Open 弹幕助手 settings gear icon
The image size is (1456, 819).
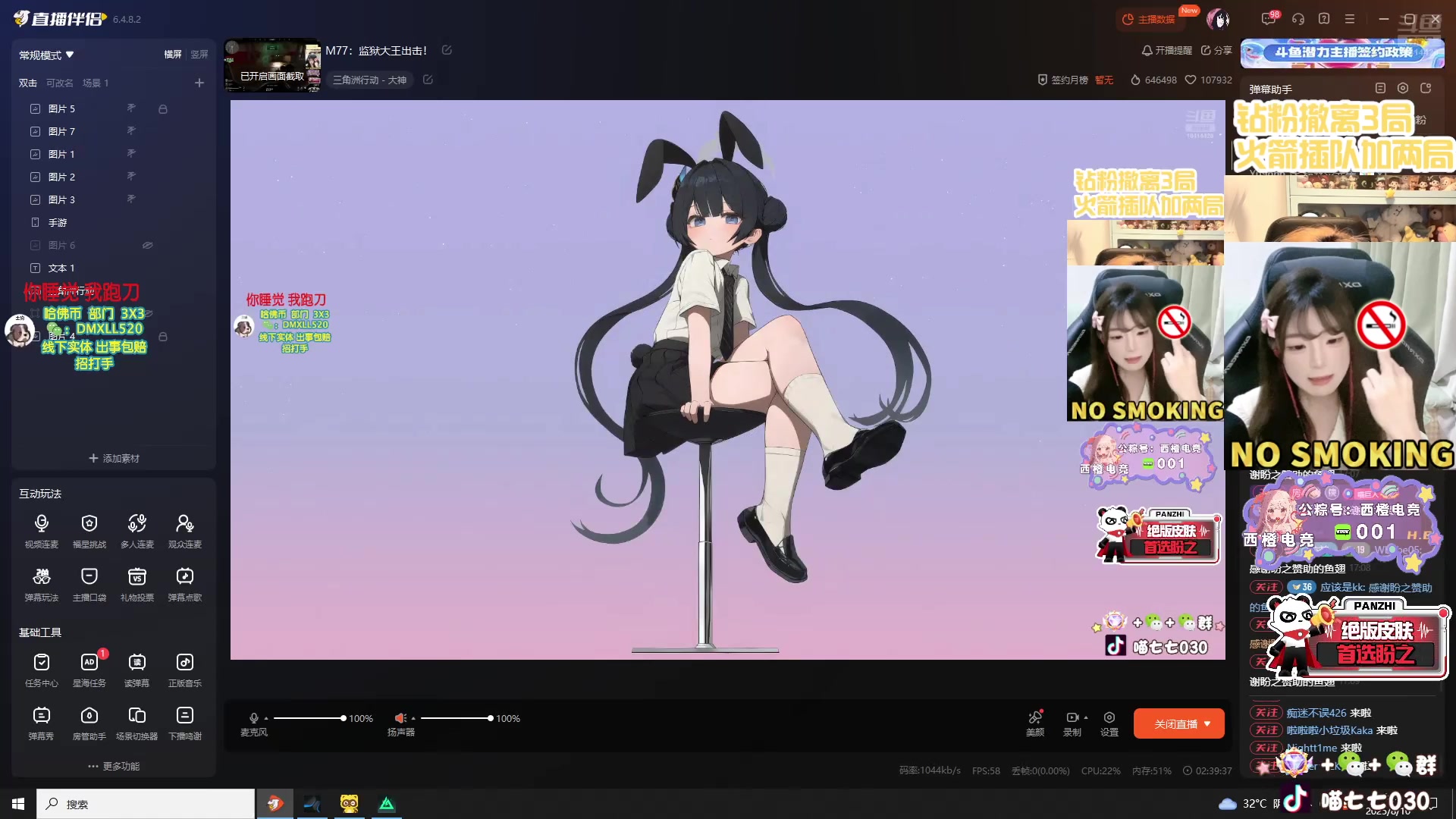click(1403, 88)
